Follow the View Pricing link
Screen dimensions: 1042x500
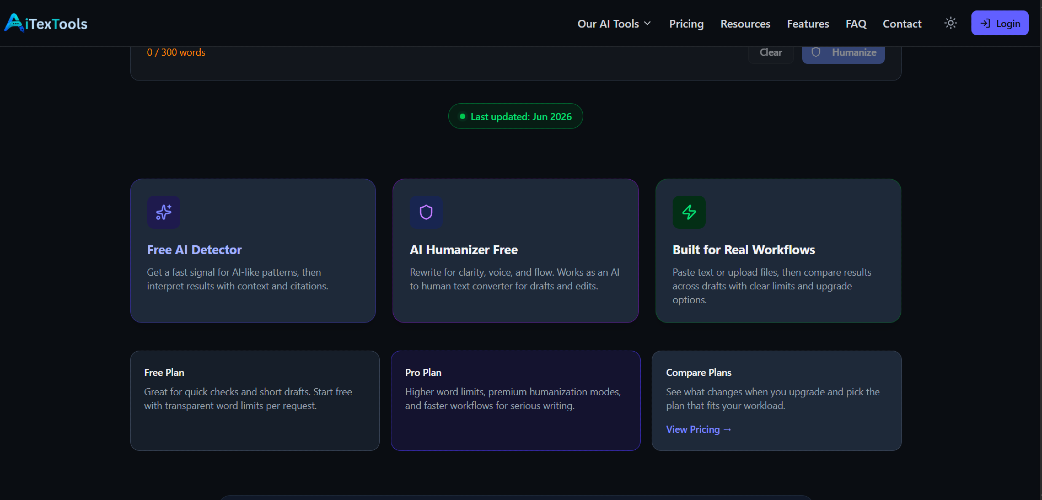(x=699, y=430)
